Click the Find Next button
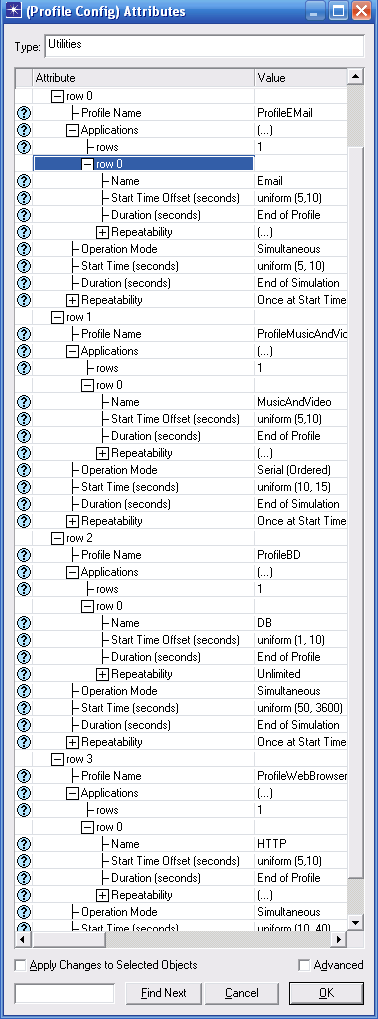This screenshot has width=378, height=1019. tap(164, 993)
